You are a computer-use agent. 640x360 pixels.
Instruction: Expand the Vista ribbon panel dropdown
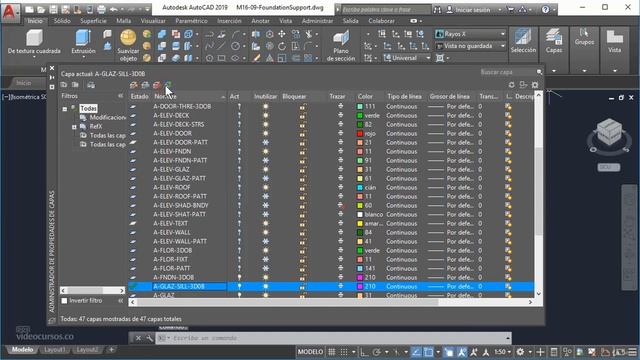tap(615, 71)
